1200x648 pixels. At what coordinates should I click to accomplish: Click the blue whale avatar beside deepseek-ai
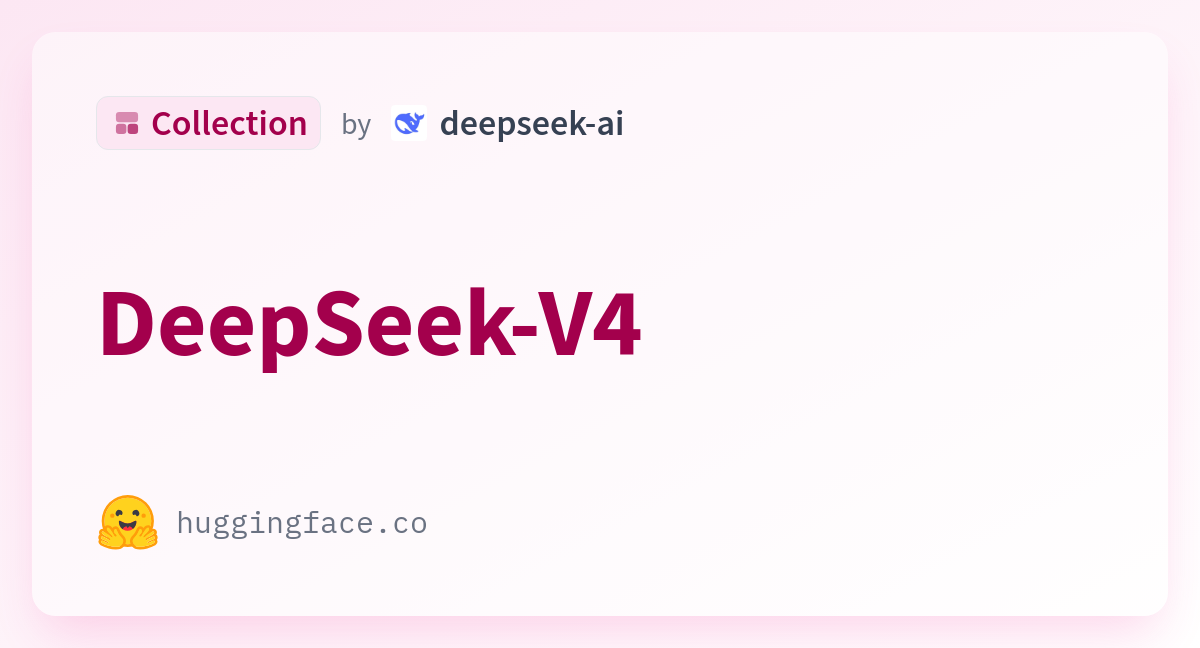pyautogui.click(x=409, y=123)
